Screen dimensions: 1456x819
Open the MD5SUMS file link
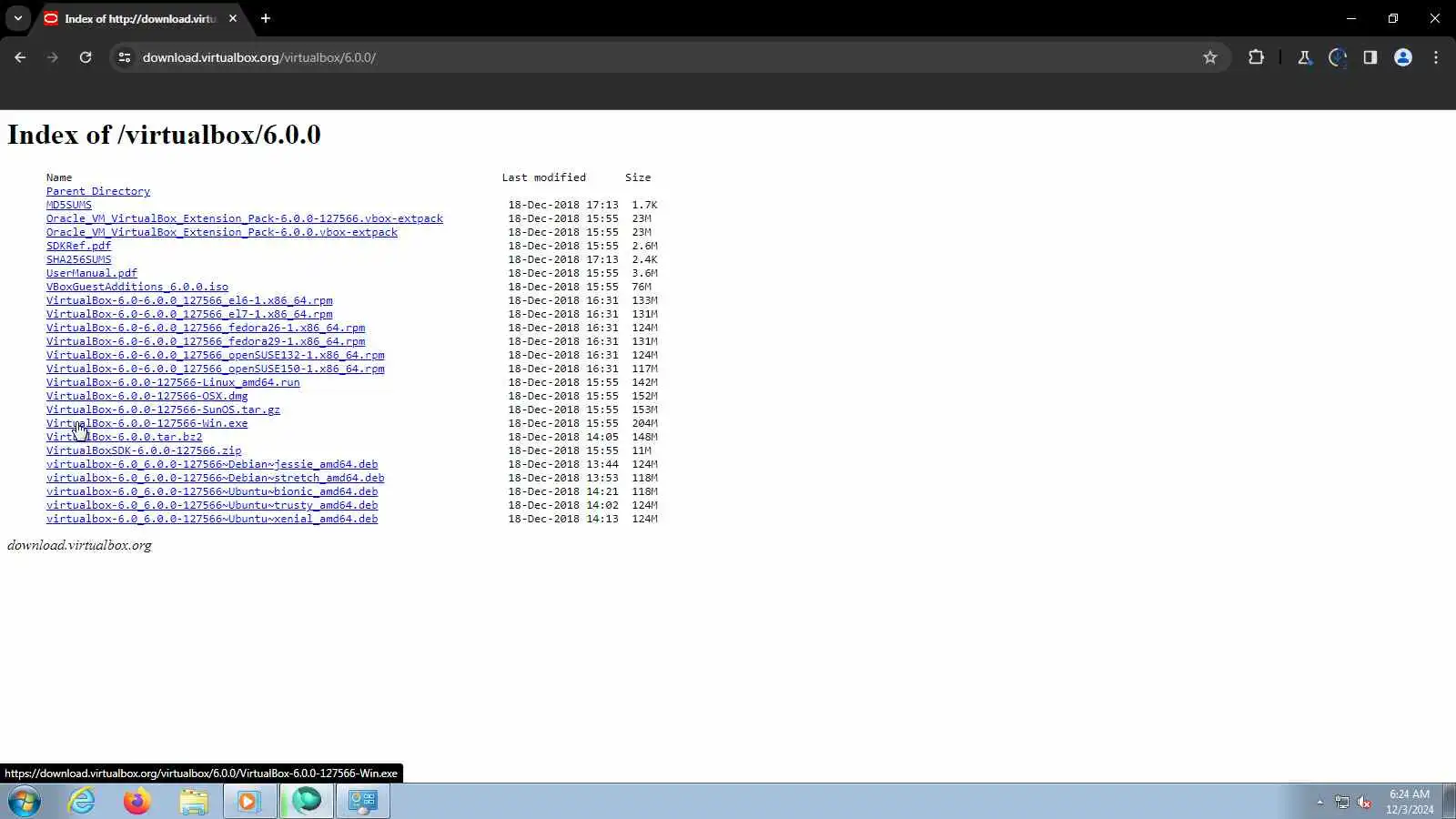(69, 205)
